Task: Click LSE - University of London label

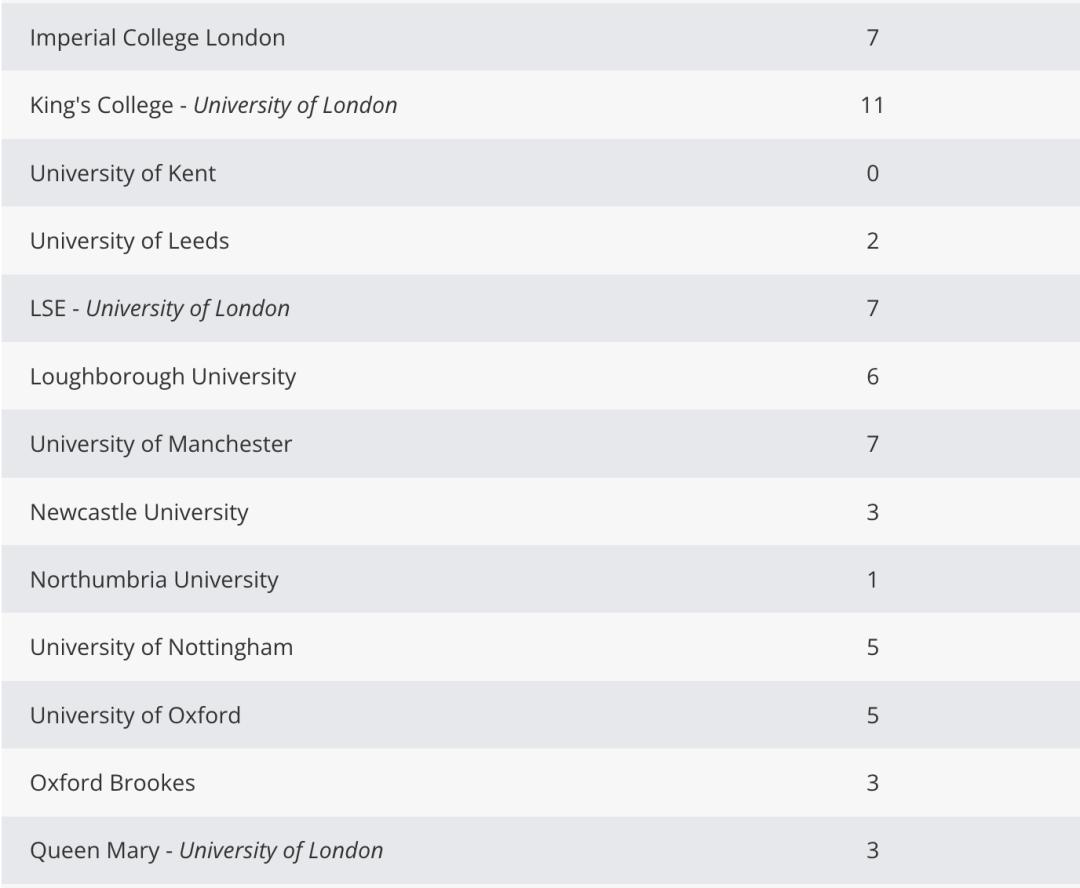Action: click(x=160, y=308)
